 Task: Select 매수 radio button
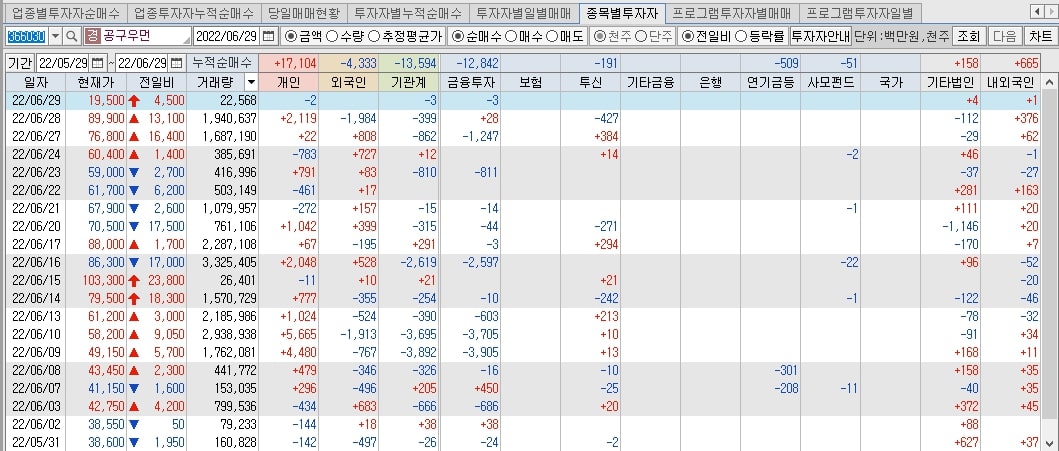pyautogui.click(x=511, y=36)
